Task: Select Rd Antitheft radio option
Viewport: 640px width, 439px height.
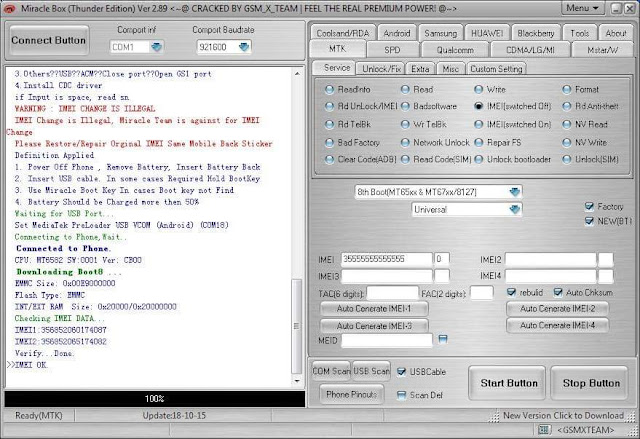Action: pyautogui.click(x=567, y=106)
